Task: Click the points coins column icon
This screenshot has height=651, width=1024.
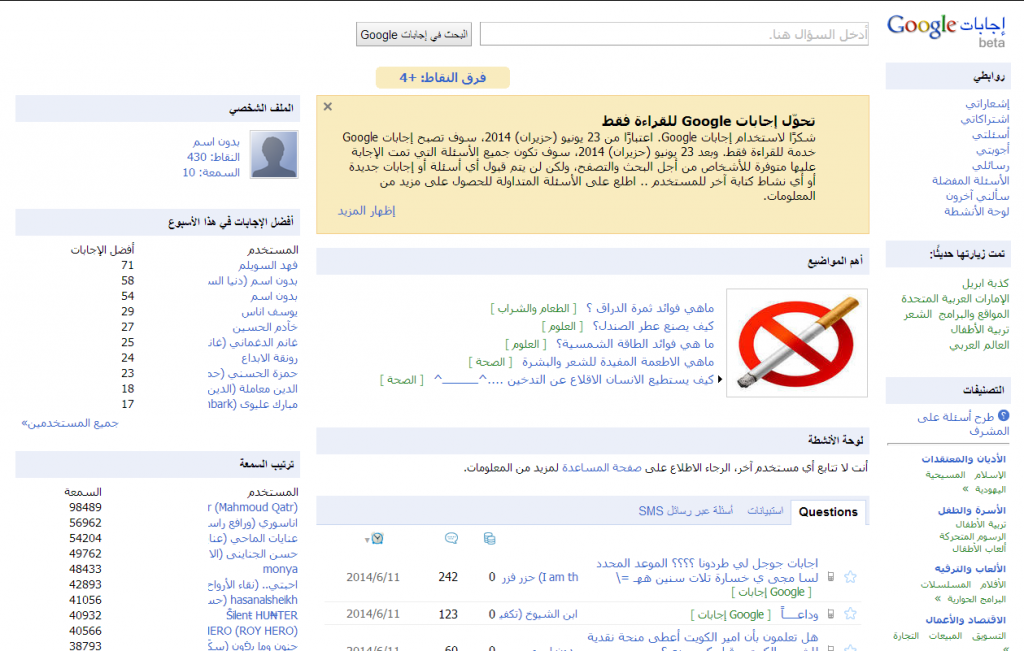Action: [489, 539]
